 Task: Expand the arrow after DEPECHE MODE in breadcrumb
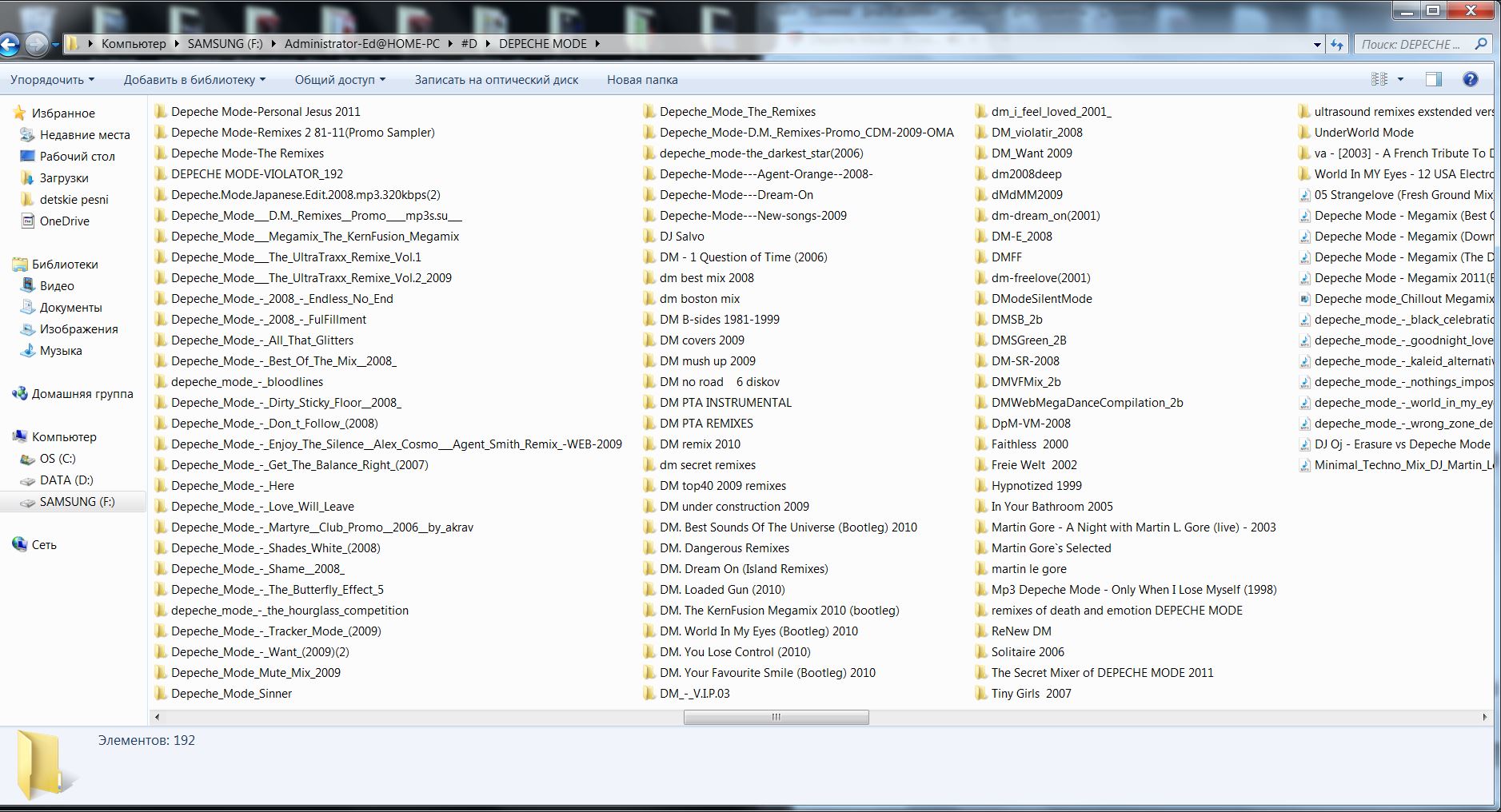(597, 44)
